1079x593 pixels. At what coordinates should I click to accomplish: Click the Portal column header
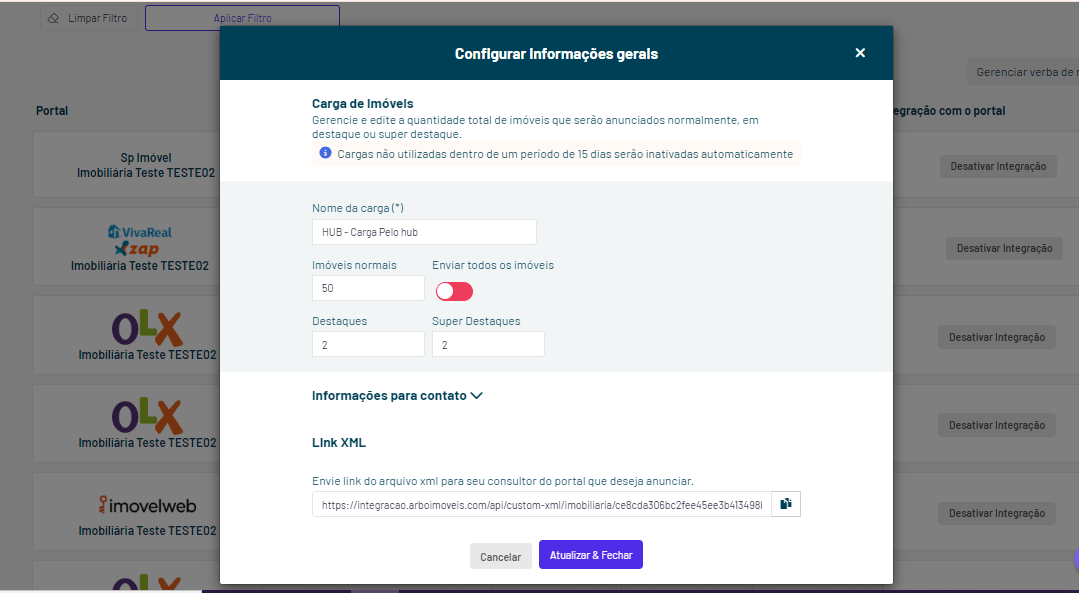tap(52, 111)
